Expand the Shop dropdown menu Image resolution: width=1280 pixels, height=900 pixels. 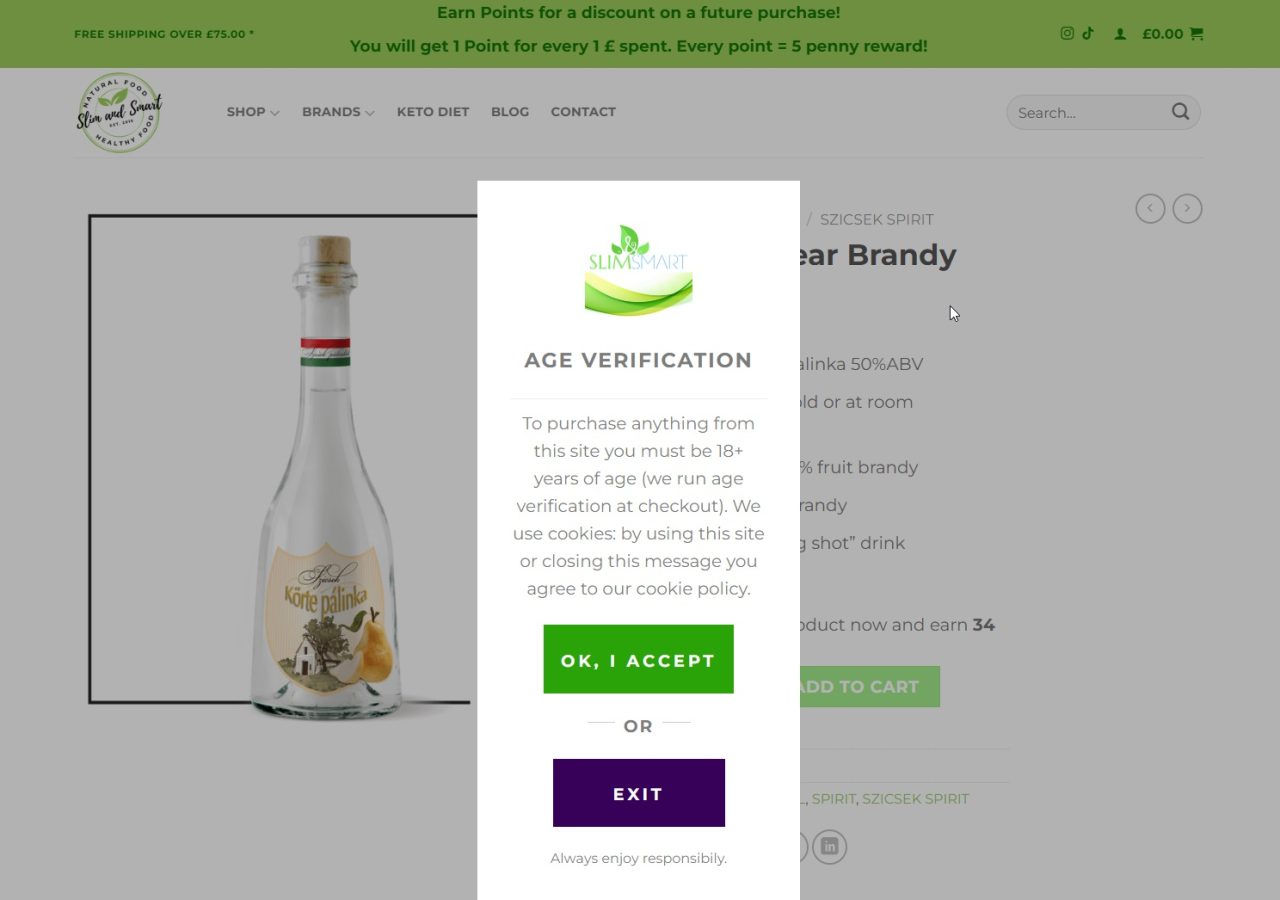pos(252,112)
